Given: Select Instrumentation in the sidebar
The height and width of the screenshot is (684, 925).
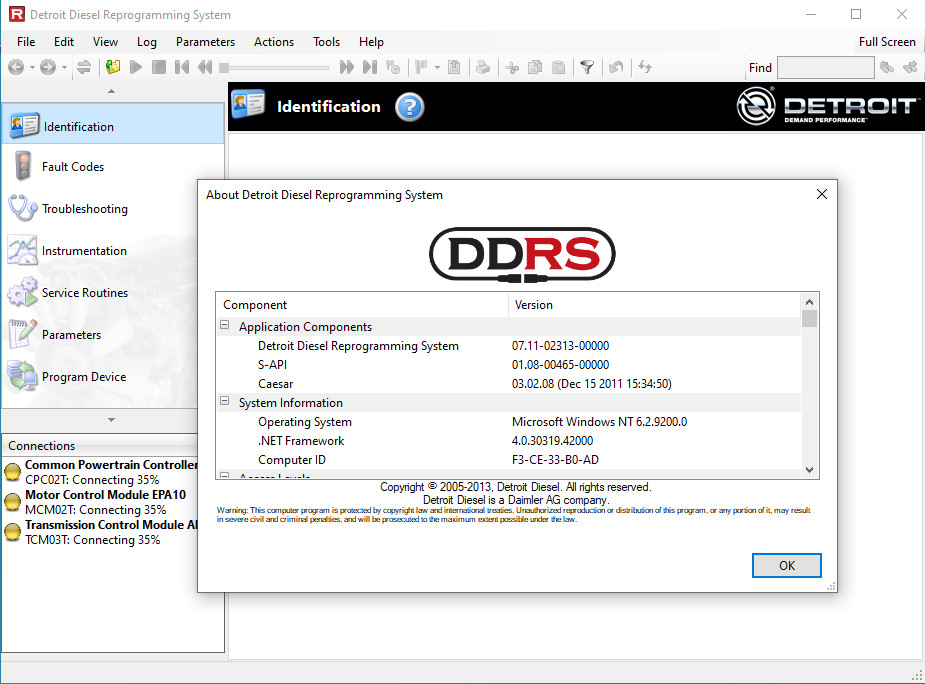Looking at the screenshot, I should point(84,251).
